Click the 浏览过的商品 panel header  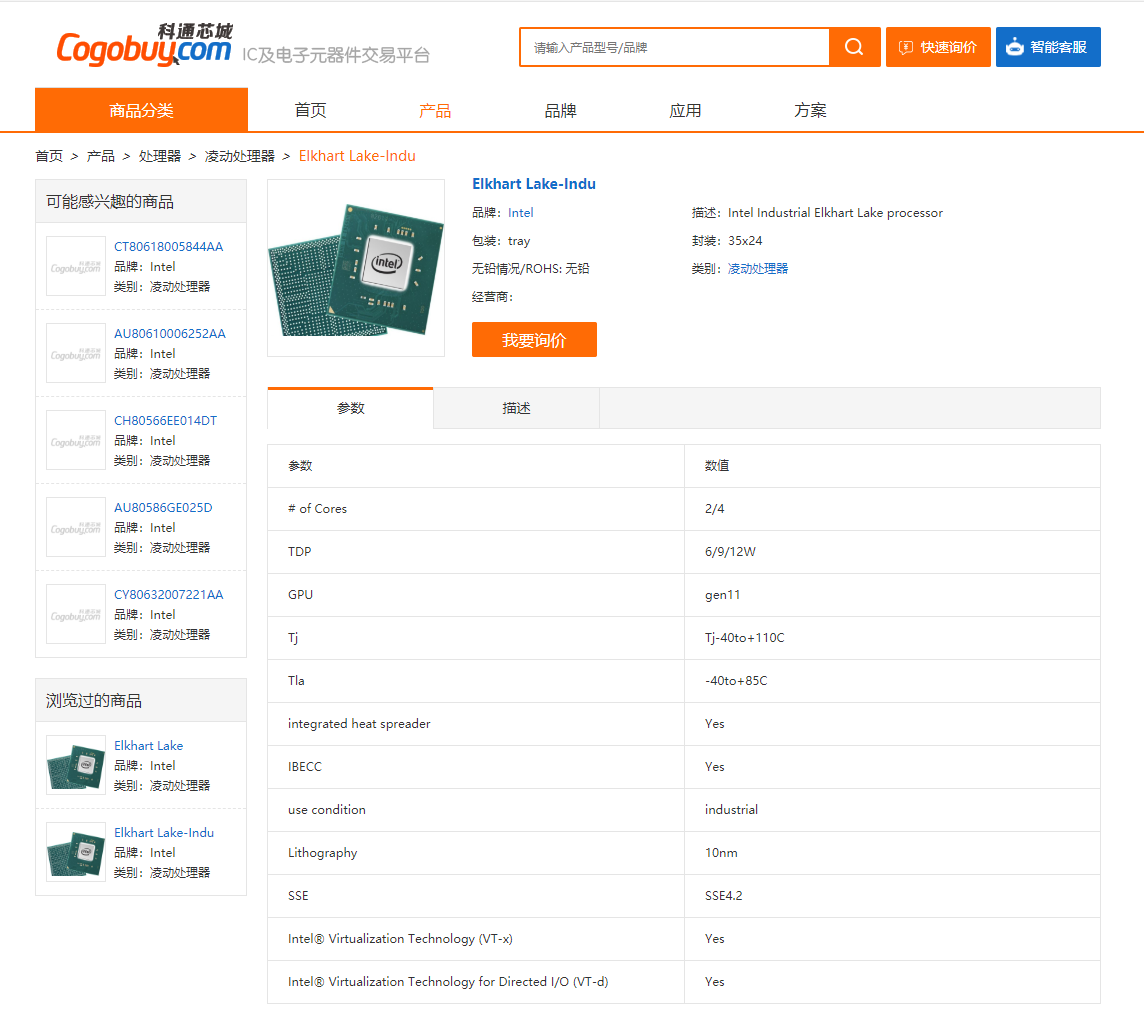(x=141, y=700)
